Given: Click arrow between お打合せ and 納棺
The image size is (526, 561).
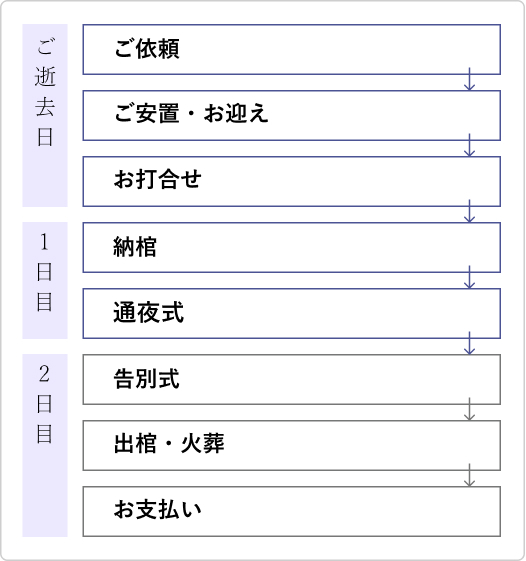Looking at the screenshot, I should (469, 211).
